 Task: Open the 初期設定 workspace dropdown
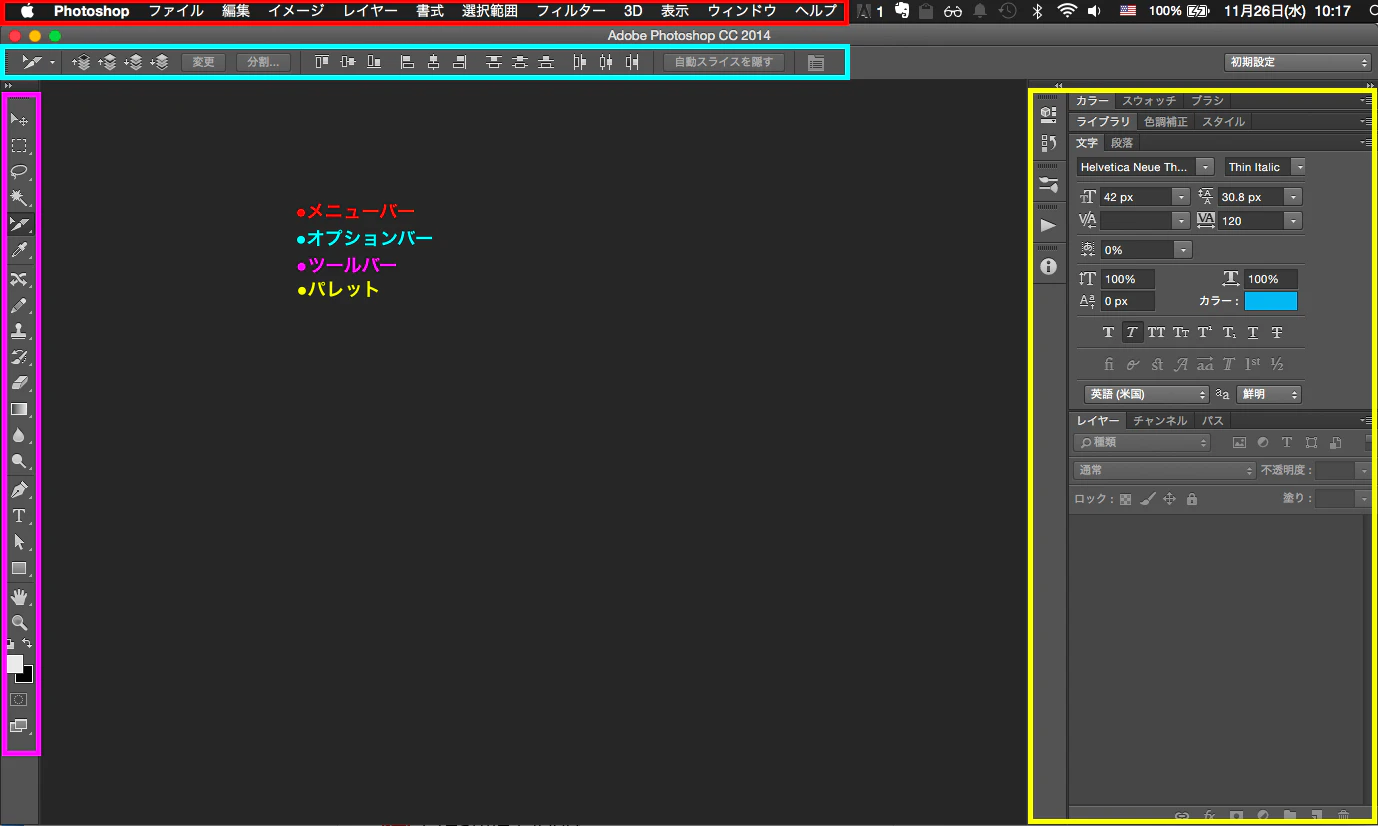[x=1298, y=62]
